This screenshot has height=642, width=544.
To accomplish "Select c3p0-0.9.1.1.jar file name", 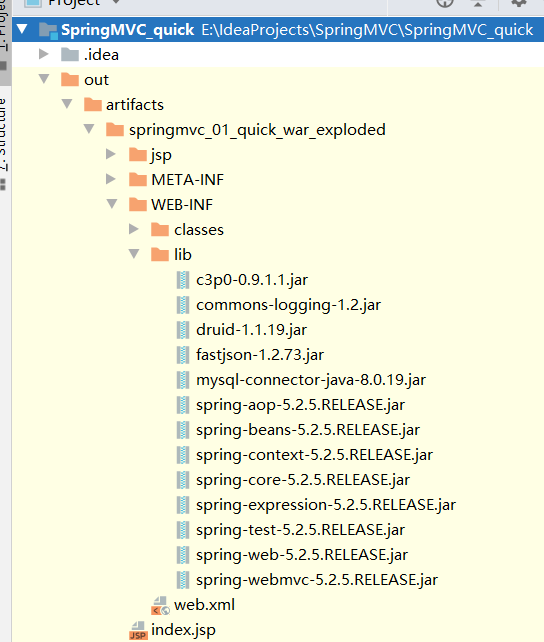I will tap(252, 280).
